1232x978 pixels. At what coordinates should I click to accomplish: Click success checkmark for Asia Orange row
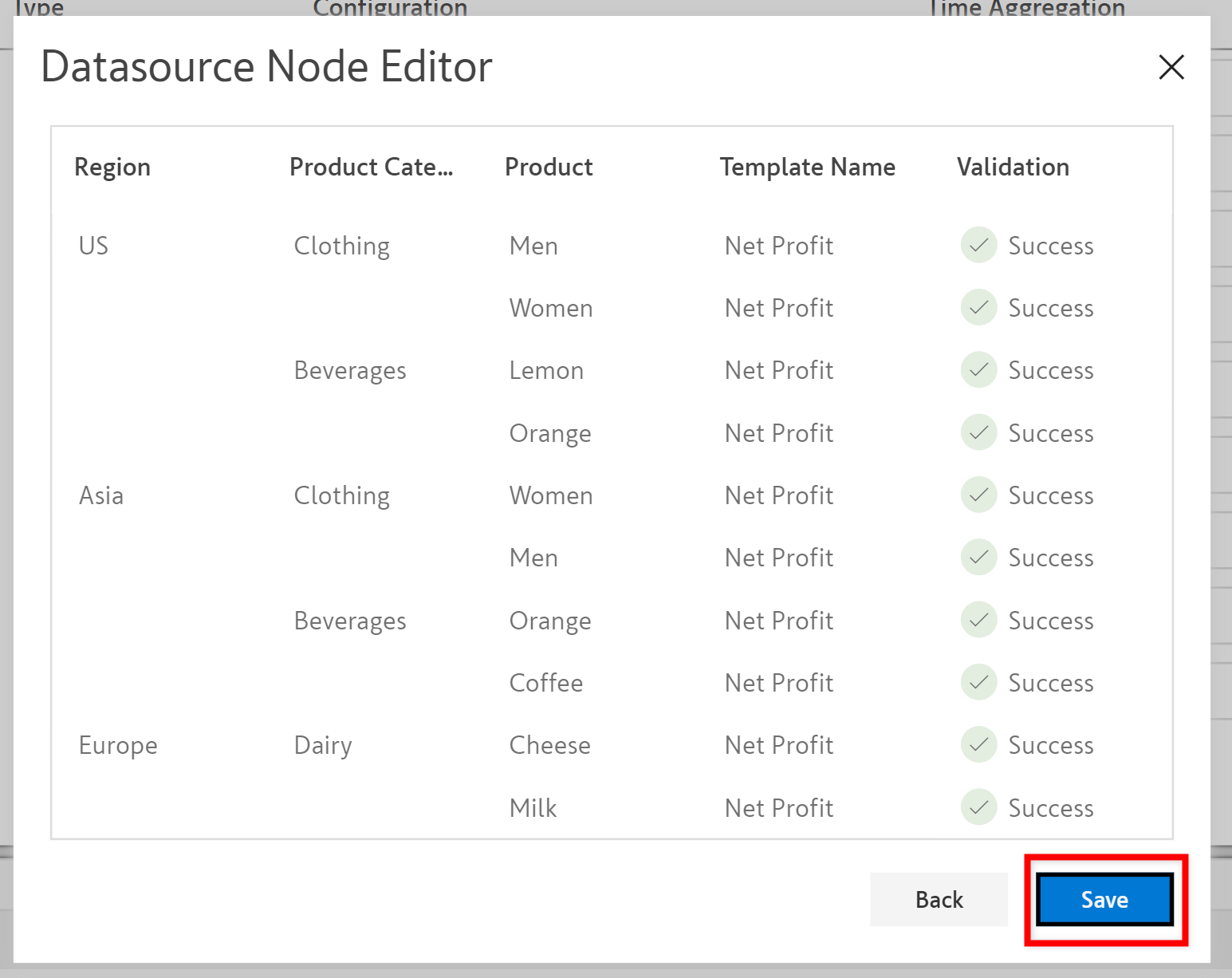click(x=978, y=620)
